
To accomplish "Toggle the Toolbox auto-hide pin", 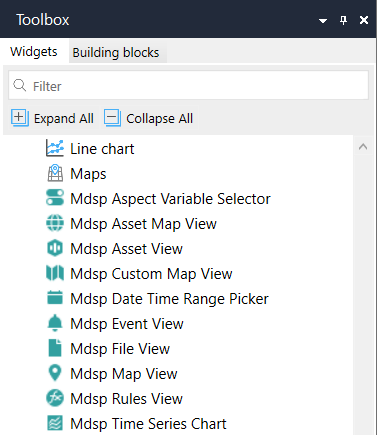I will click(x=343, y=20).
